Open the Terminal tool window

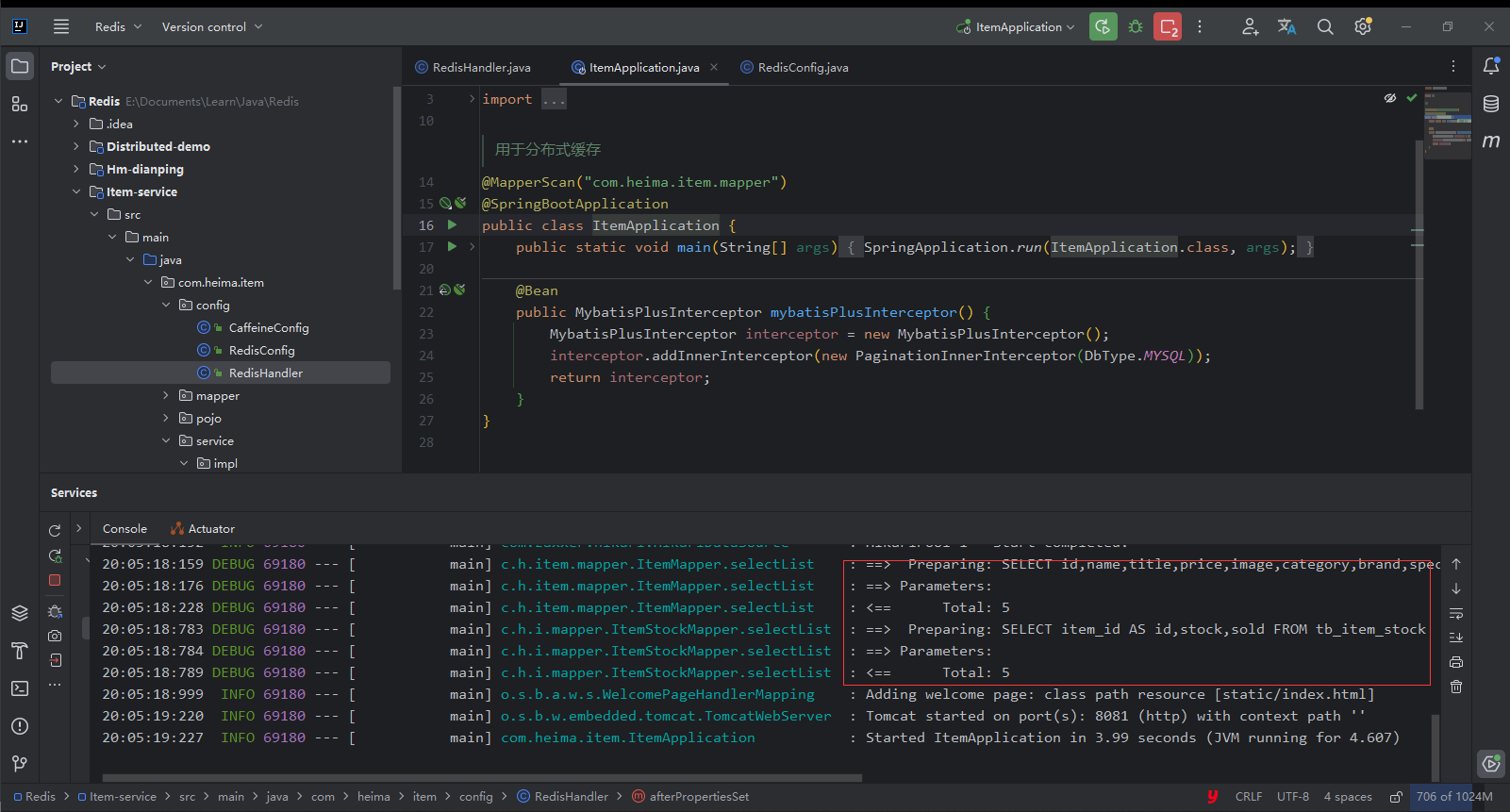pyautogui.click(x=20, y=688)
